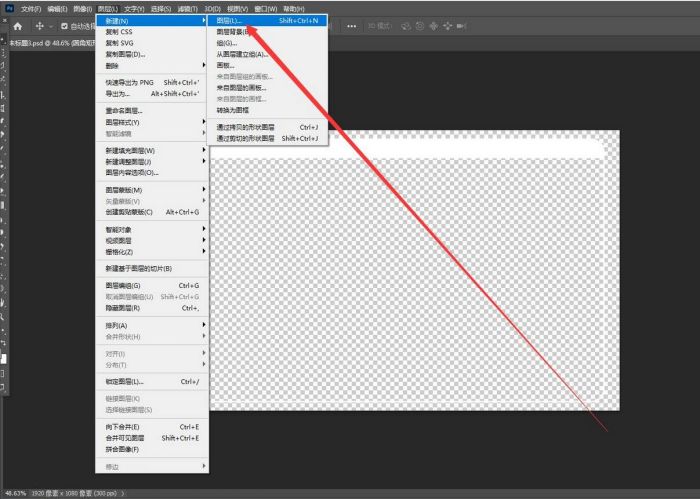Click the foreground color swatch in toolbar
This screenshot has height=499, width=700.
coord(5,357)
